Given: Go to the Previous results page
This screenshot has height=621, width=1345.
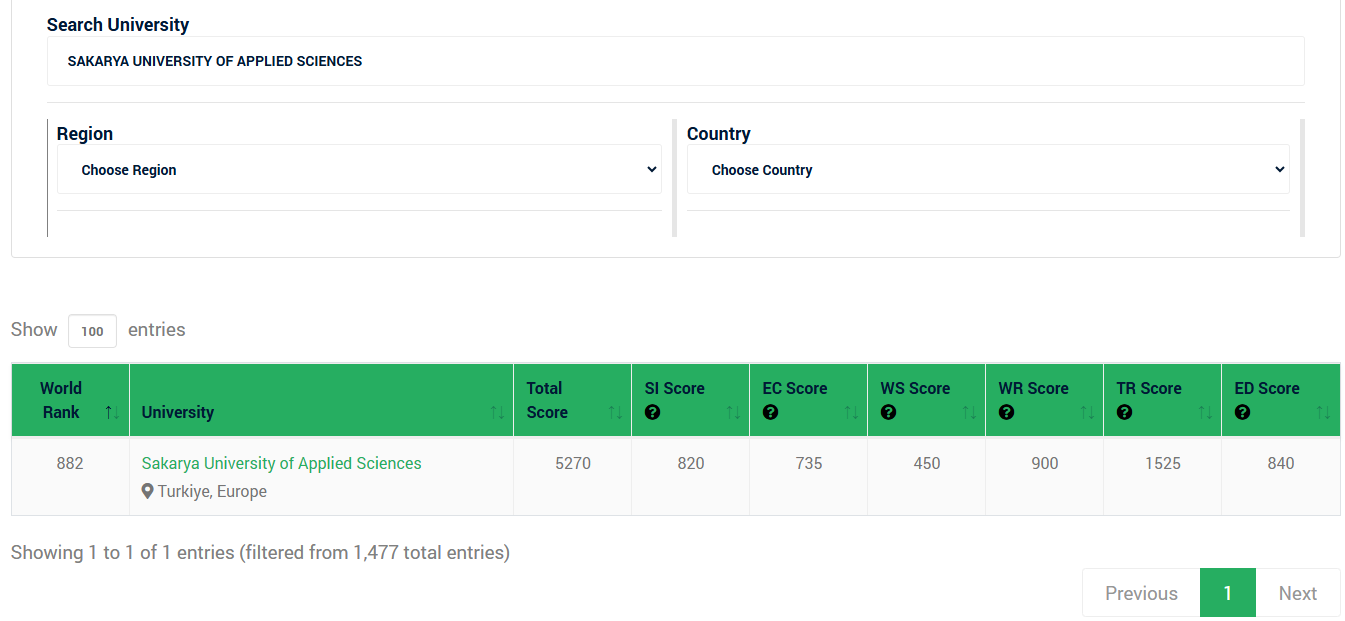Looking at the screenshot, I should click(1141, 593).
